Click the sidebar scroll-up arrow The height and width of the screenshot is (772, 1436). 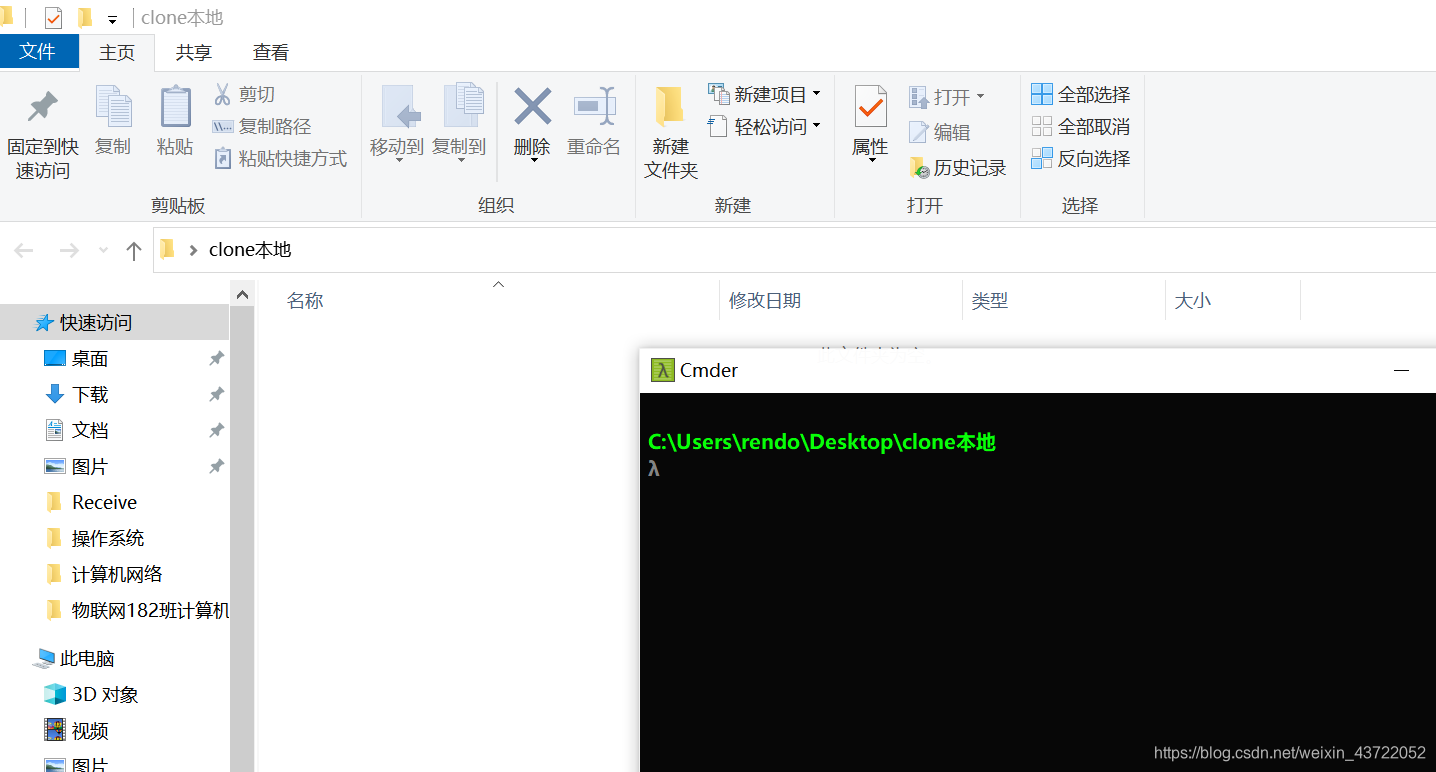point(242,294)
